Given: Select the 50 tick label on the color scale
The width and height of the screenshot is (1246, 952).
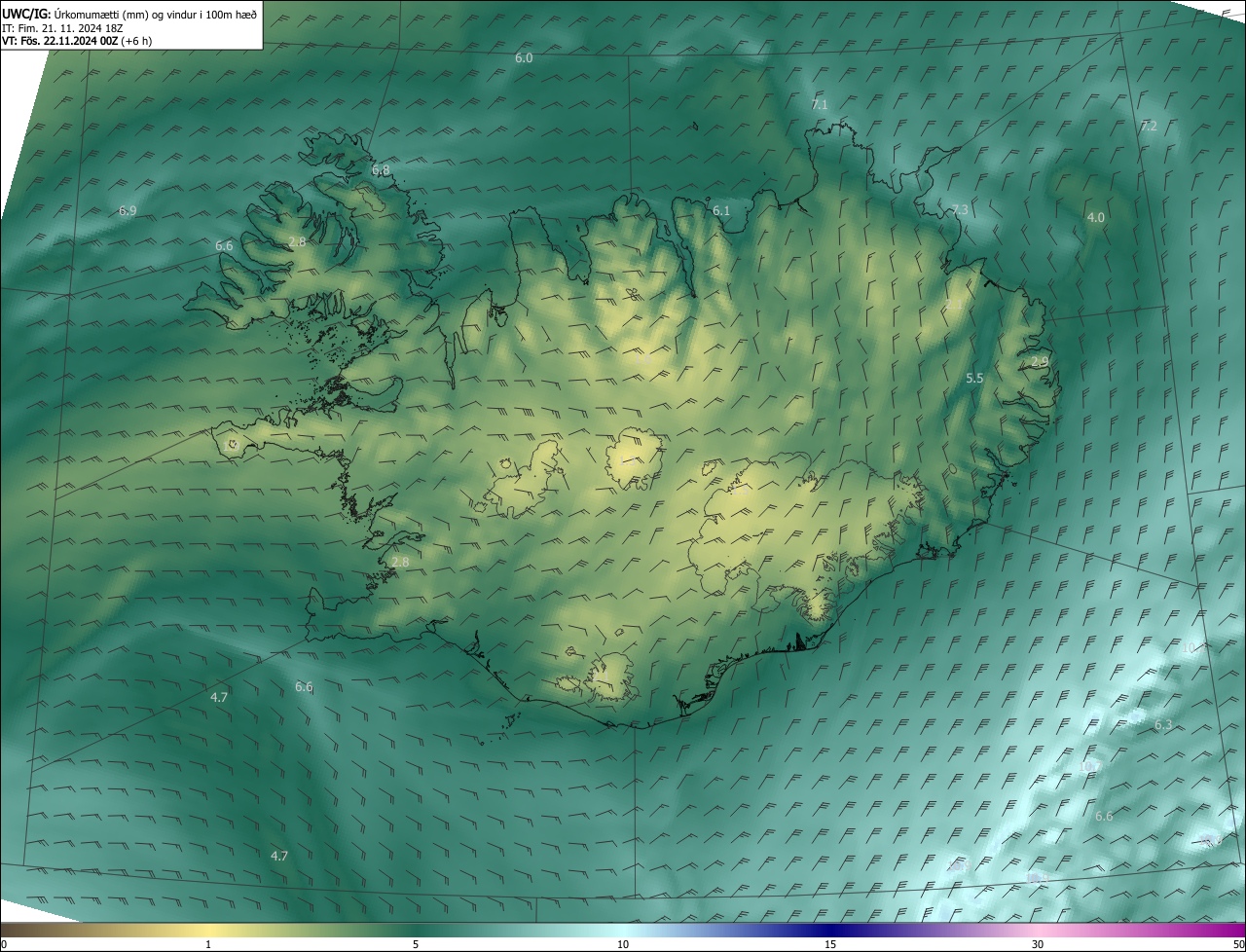Looking at the screenshot, I should [1238, 944].
